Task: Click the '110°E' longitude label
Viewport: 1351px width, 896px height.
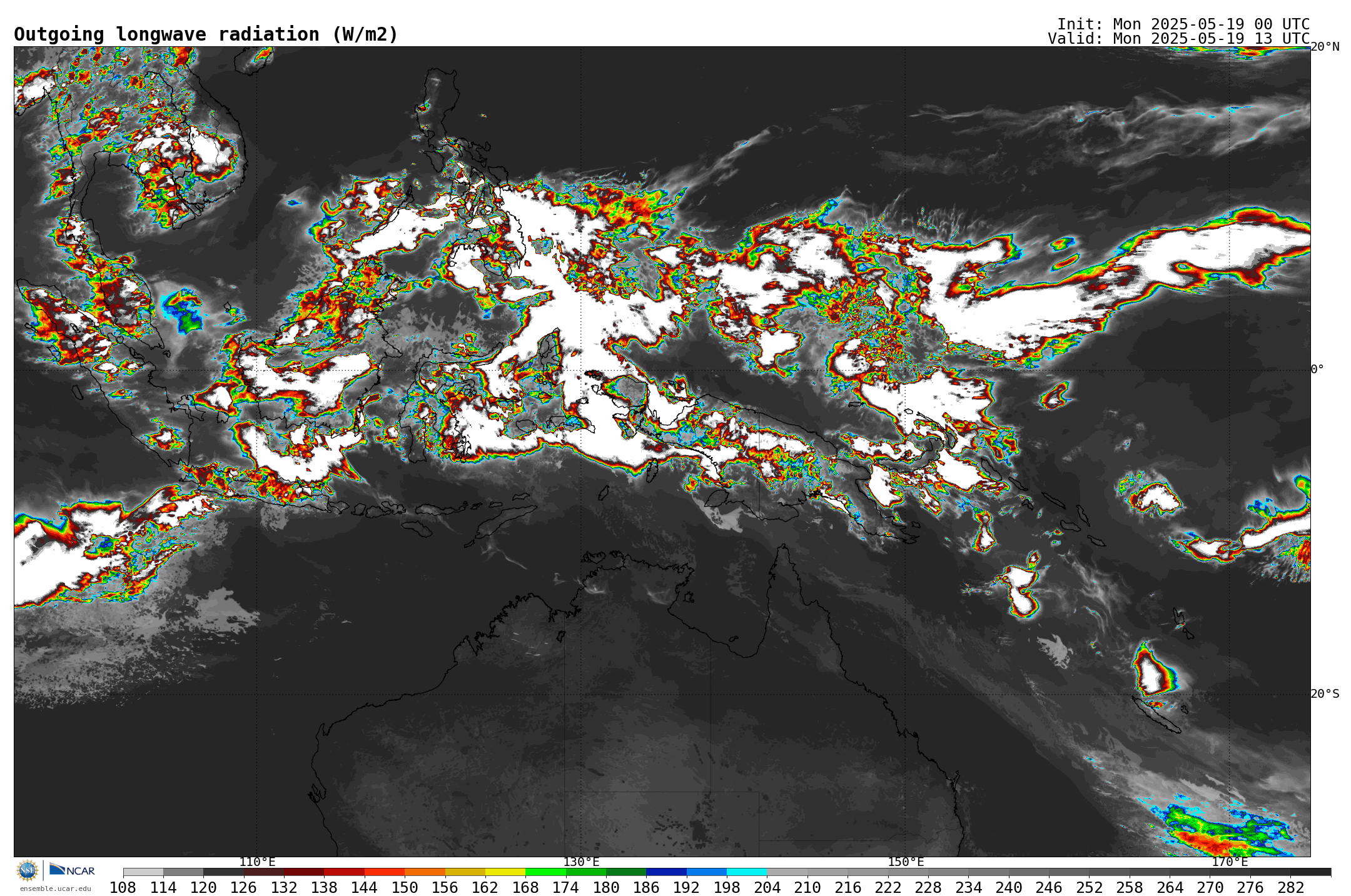Action: coord(257,862)
